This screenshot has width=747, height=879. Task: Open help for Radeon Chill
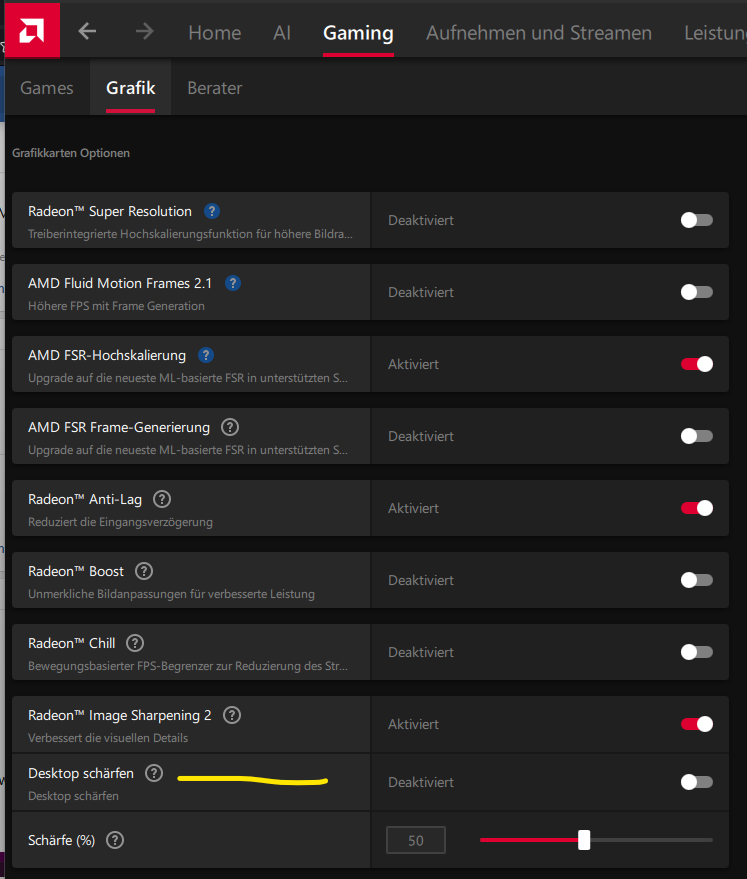(135, 643)
